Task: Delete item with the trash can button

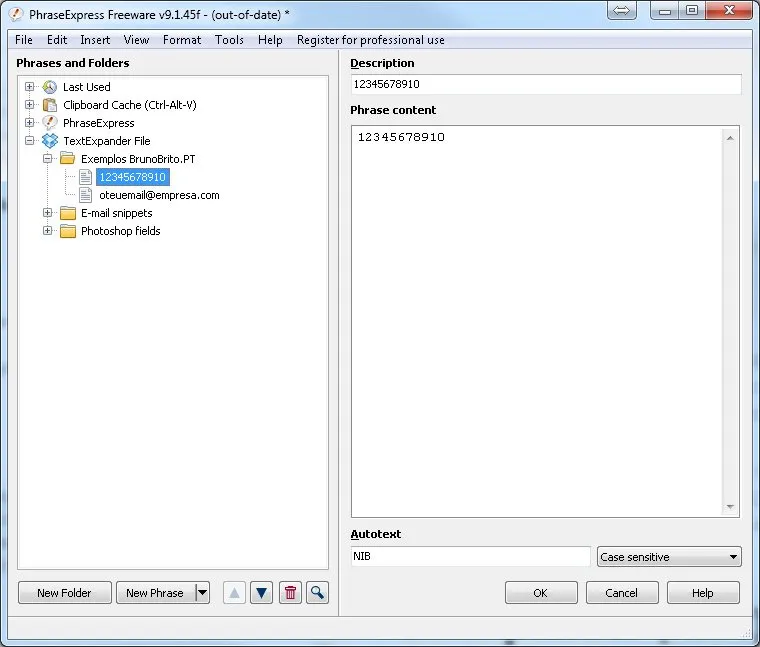Action: (x=290, y=593)
